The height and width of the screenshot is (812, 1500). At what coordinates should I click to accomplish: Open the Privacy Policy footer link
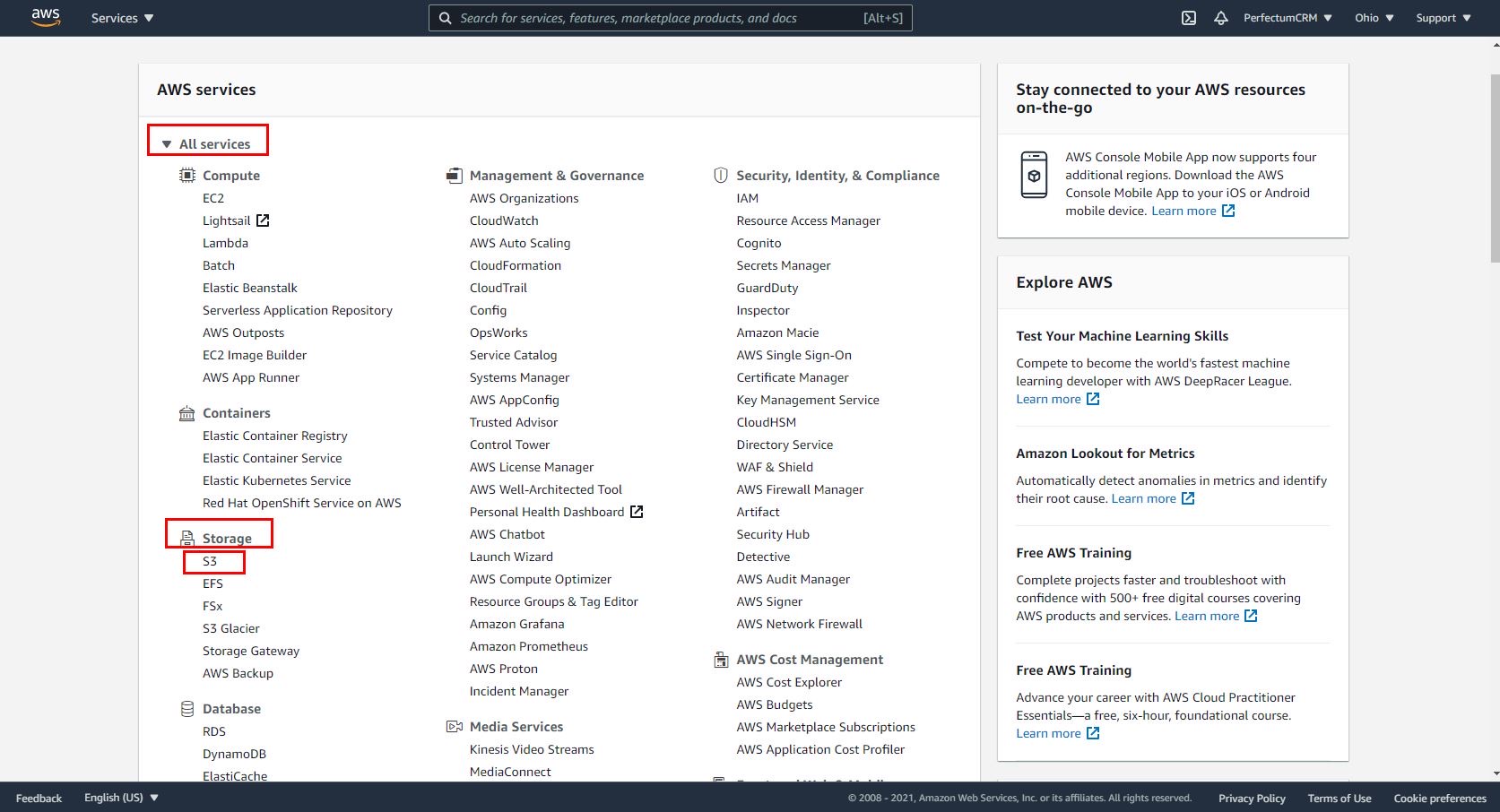pos(1252,798)
